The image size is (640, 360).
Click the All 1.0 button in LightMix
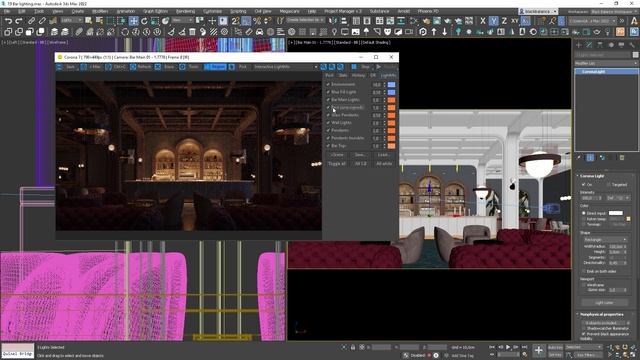[x=360, y=164]
